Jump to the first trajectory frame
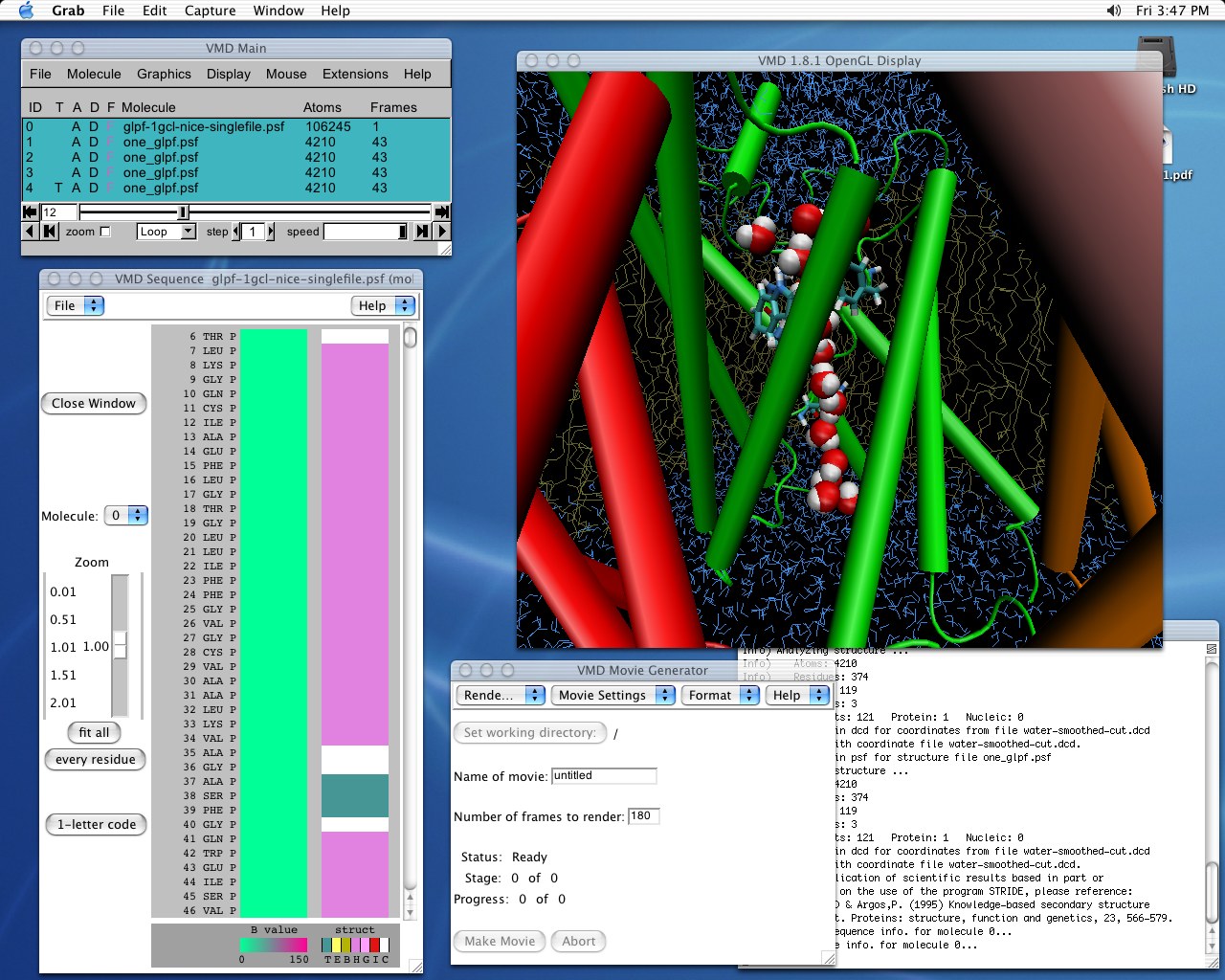This screenshot has height=980, width=1225. pyautogui.click(x=30, y=212)
